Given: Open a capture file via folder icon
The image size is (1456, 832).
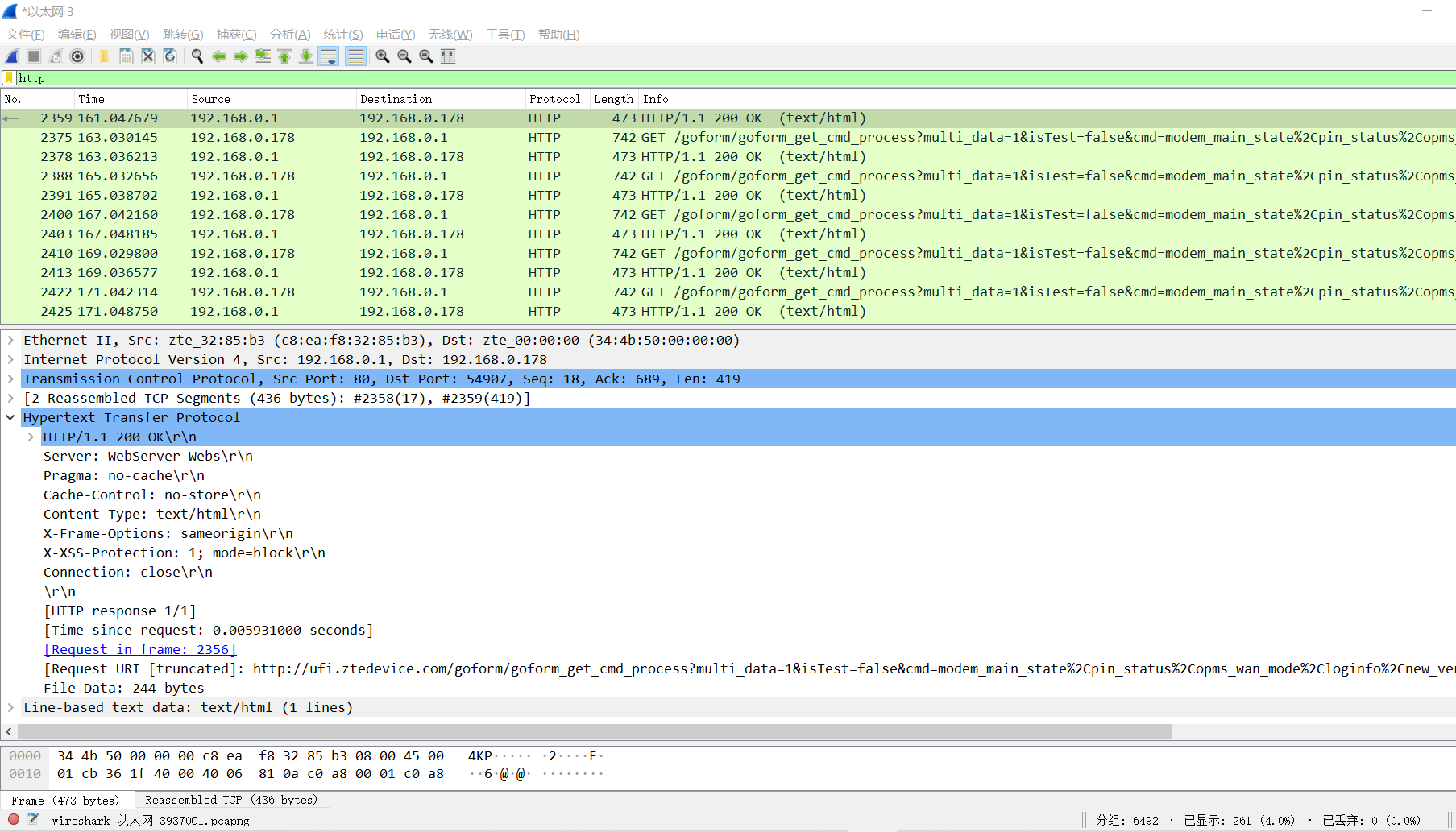Looking at the screenshot, I should coord(104,56).
